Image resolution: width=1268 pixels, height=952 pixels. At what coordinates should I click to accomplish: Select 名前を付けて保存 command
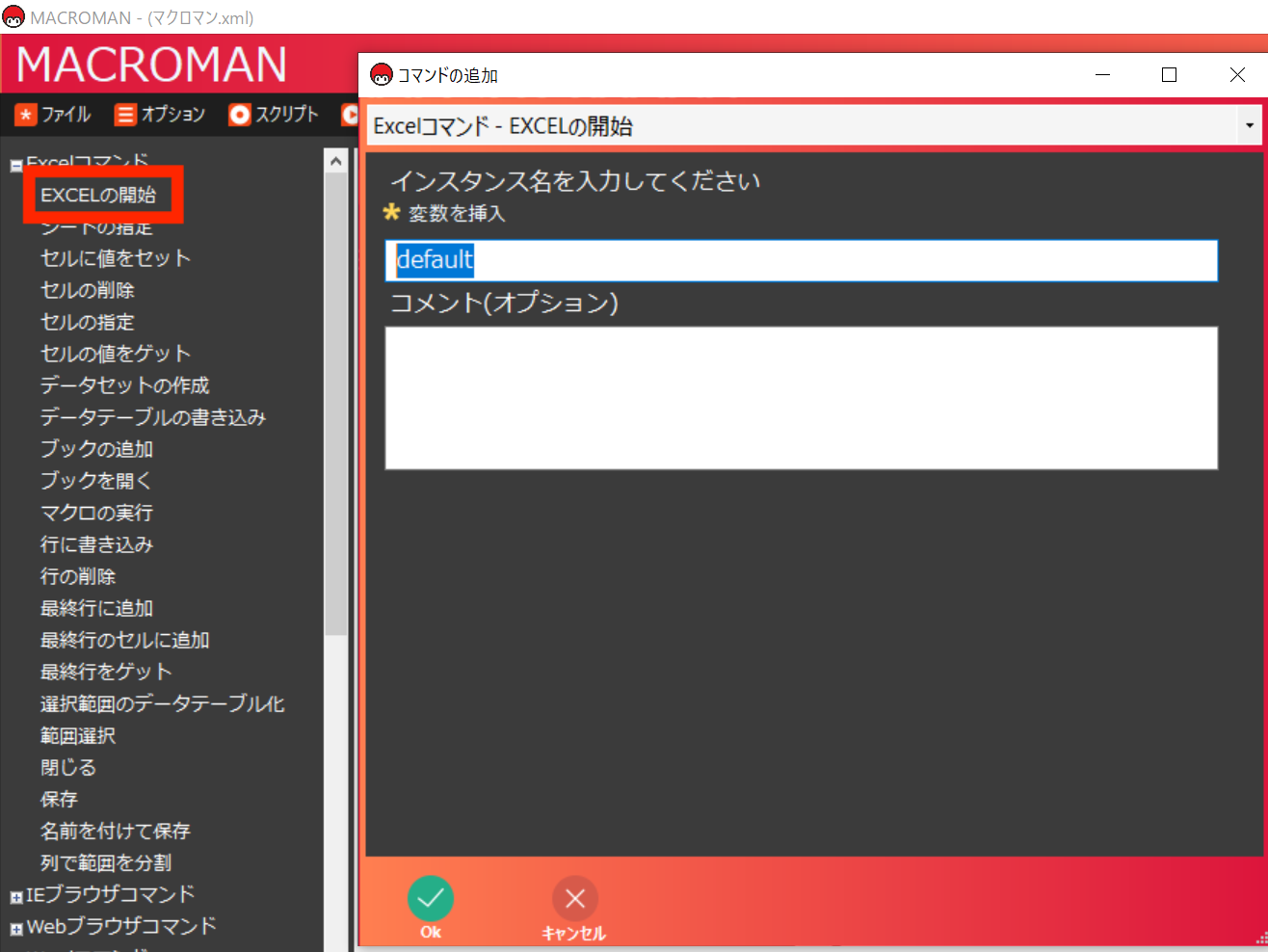pyautogui.click(x=116, y=831)
